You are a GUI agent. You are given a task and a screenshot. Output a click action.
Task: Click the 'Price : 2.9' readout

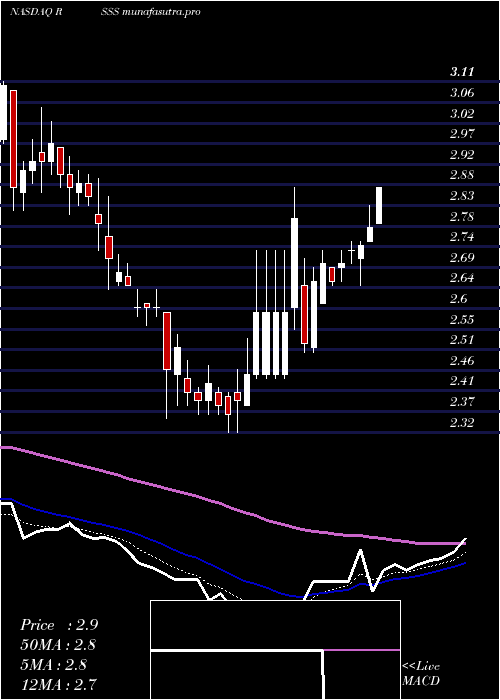(x=59, y=625)
